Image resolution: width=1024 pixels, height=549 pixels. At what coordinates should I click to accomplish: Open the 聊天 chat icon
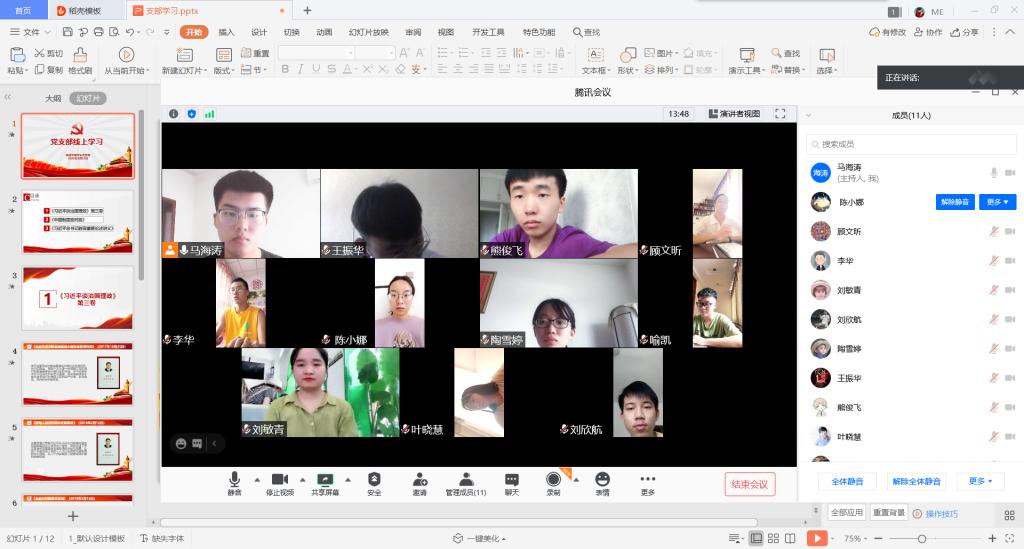pos(512,480)
